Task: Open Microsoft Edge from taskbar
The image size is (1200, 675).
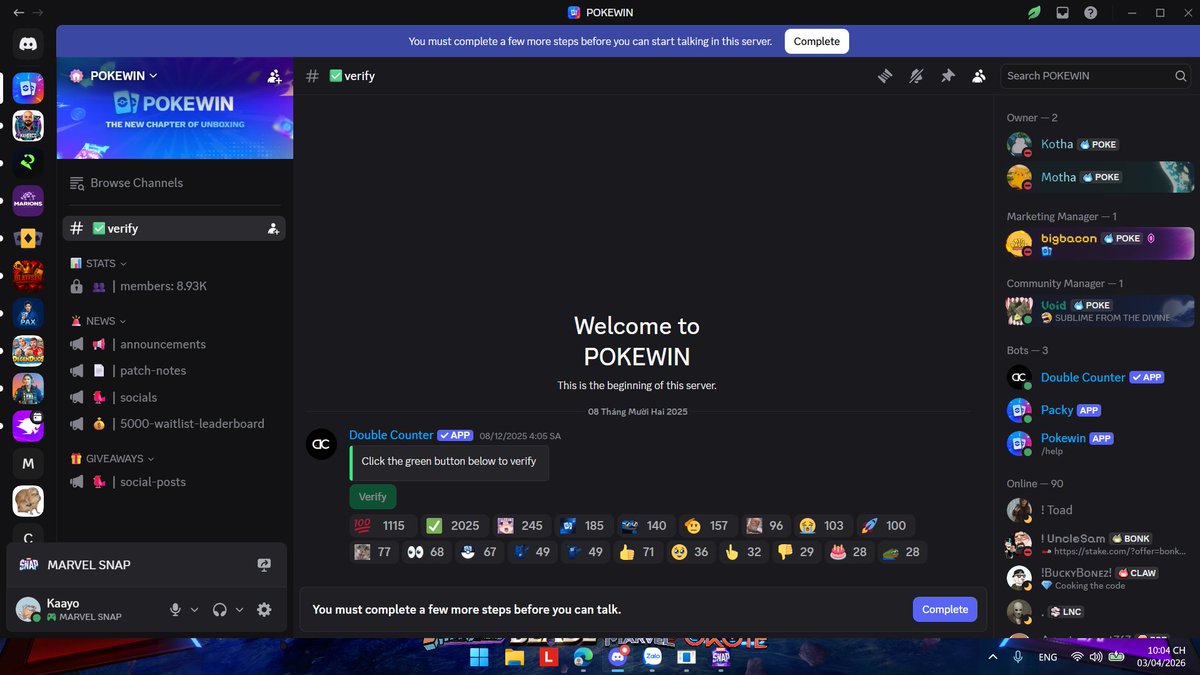Action: pos(583,657)
